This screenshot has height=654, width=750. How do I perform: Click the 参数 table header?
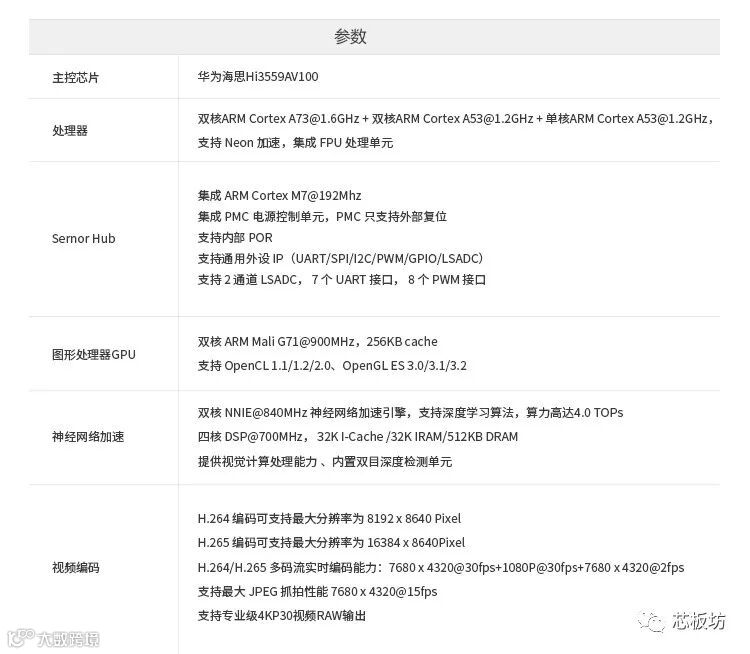374,37
